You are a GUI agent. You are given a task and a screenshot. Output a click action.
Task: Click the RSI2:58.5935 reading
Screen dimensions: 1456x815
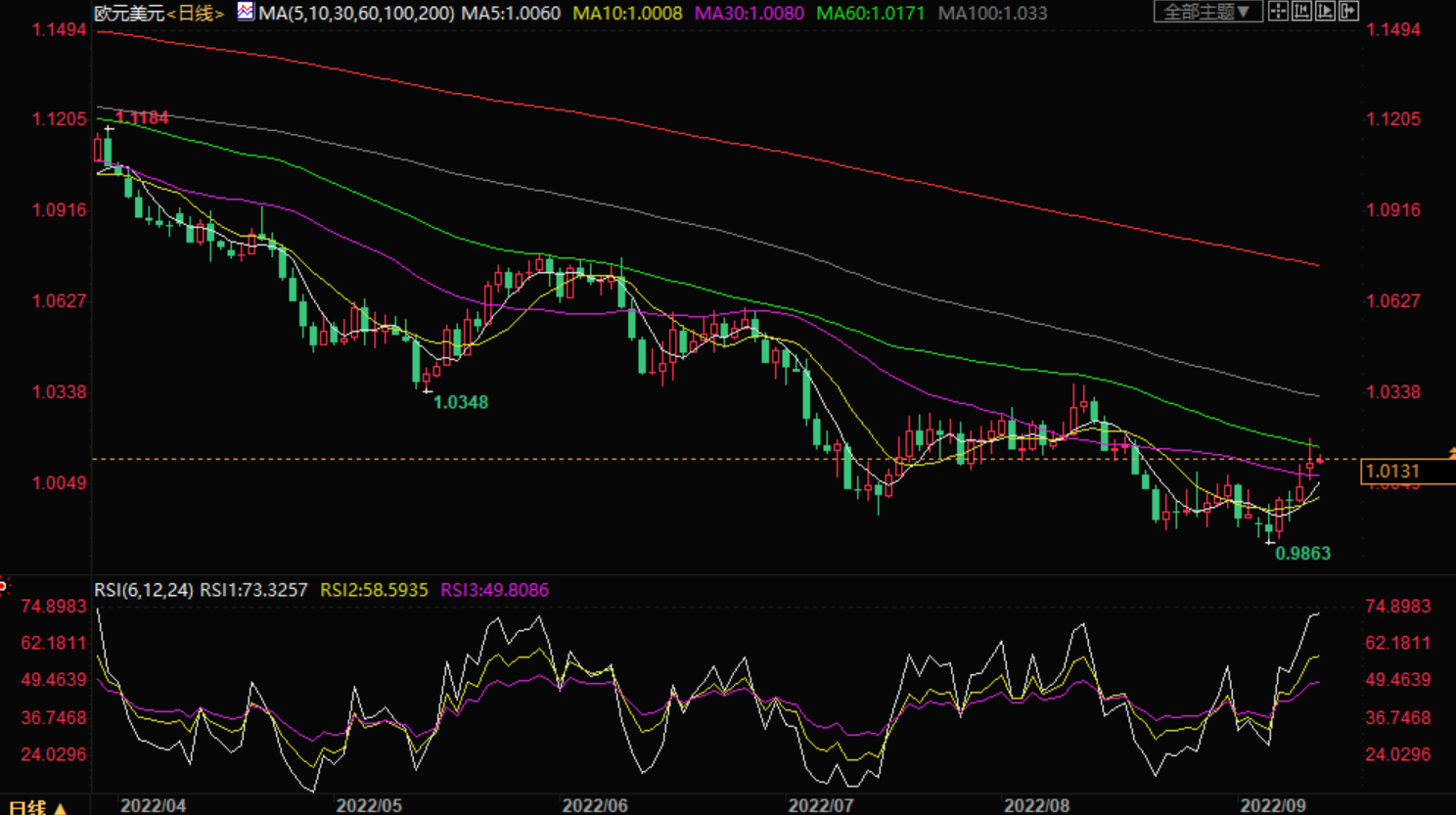point(374,590)
